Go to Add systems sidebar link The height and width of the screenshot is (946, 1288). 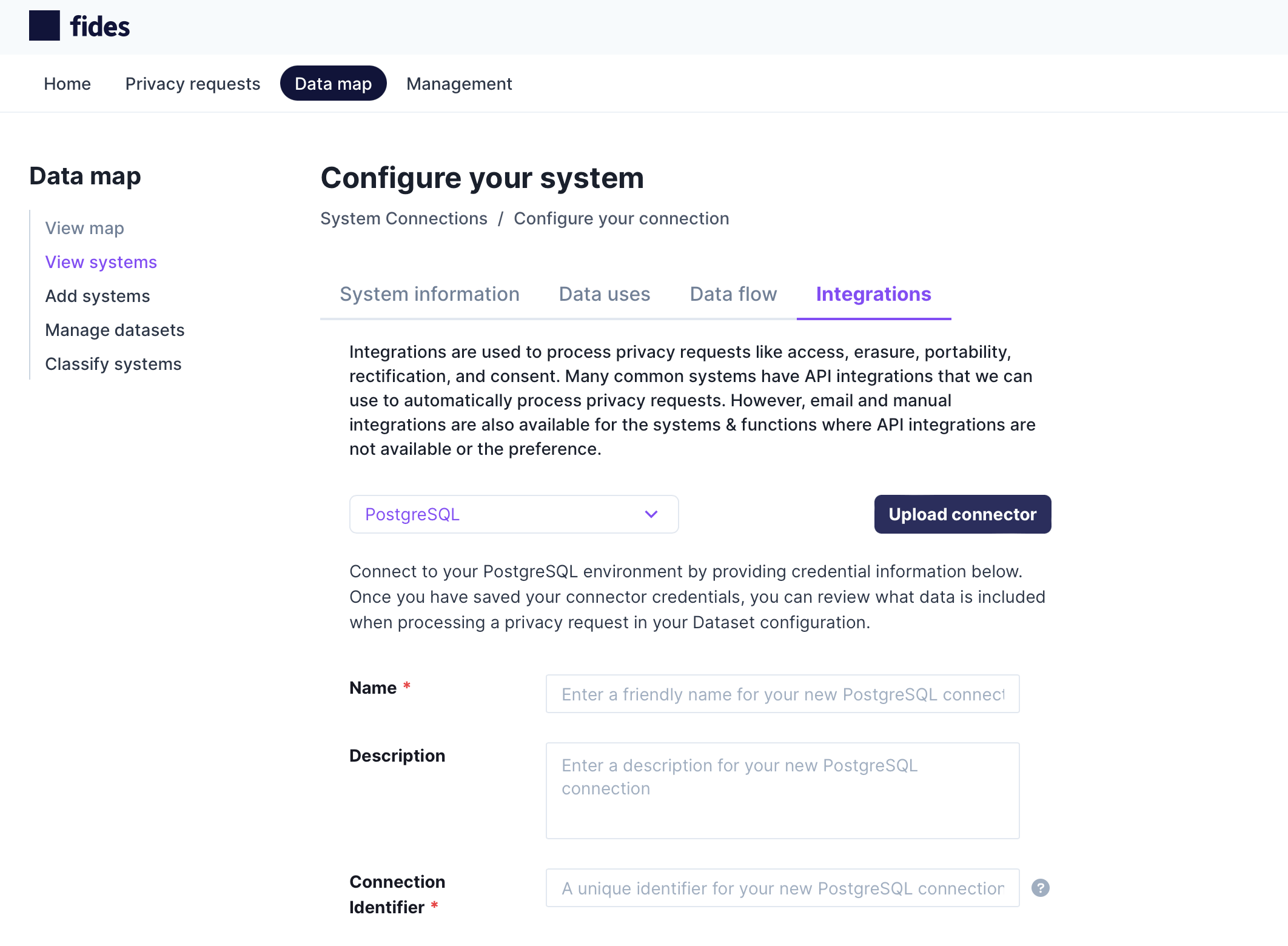(x=98, y=296)
